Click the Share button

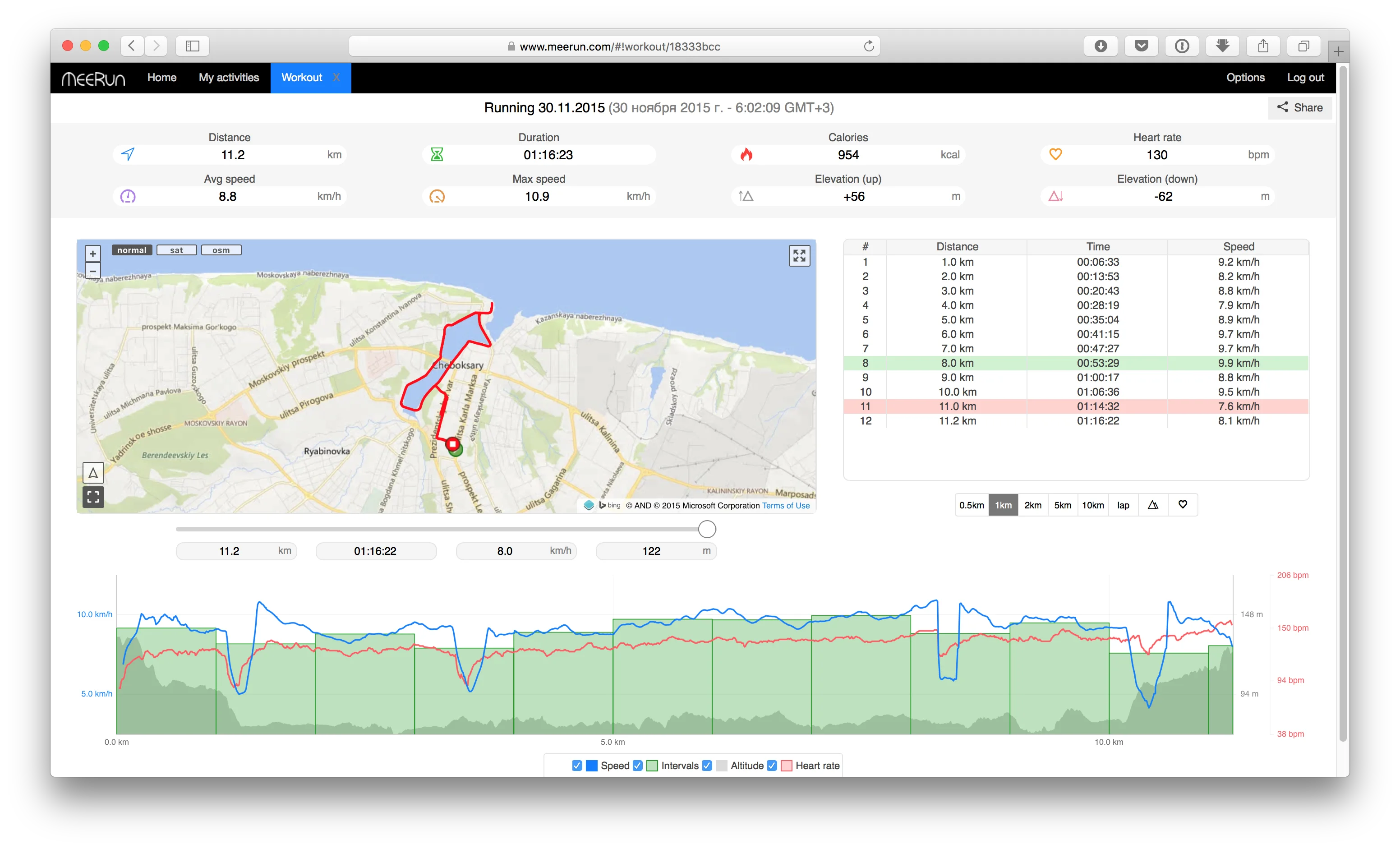[x=1299, y=108]
